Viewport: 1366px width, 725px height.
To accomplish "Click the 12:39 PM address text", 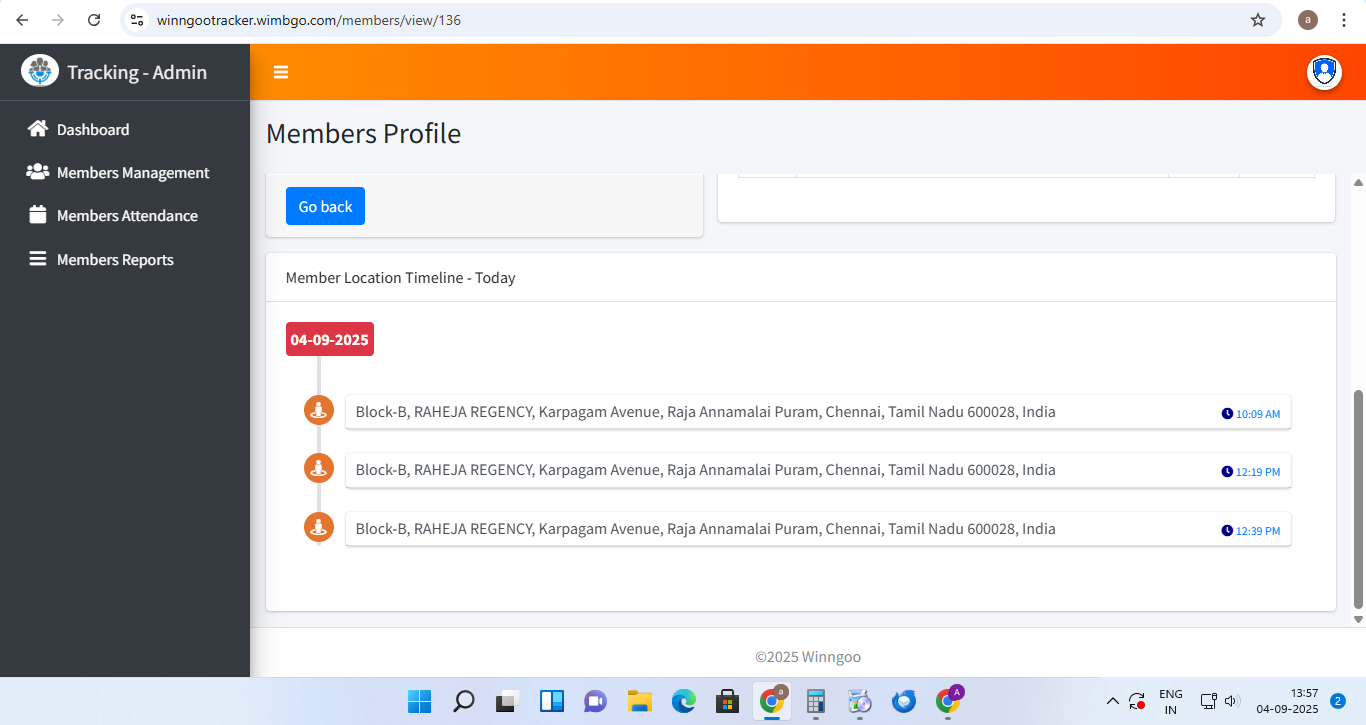I will click(705, 528).
